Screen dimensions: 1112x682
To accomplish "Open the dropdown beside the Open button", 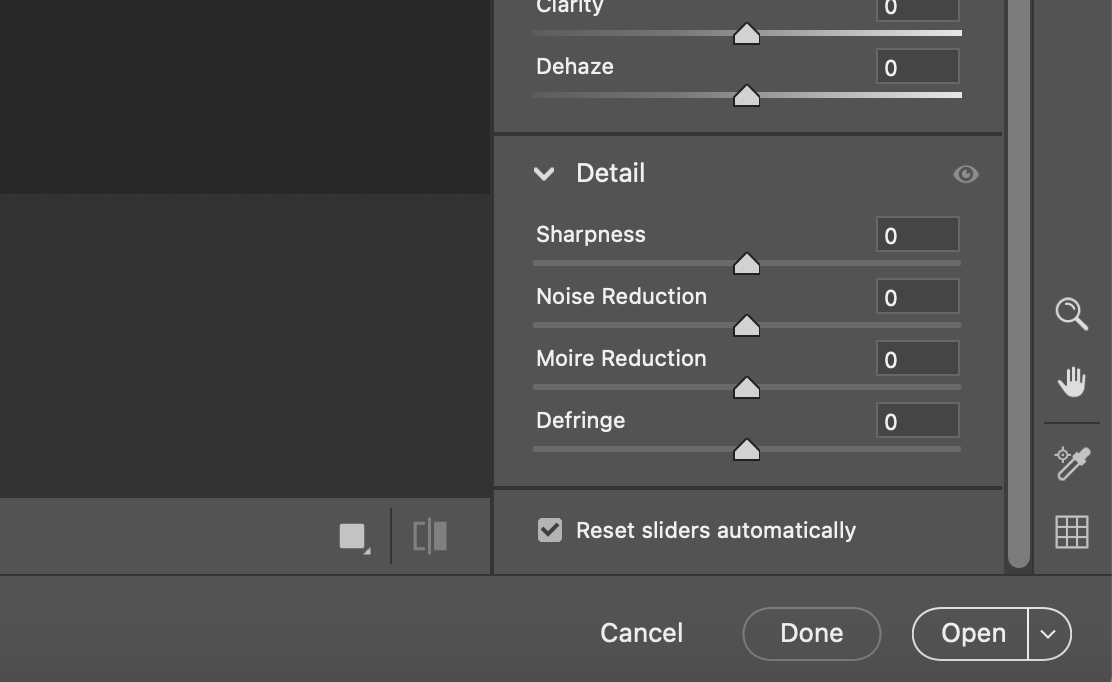I will 1047,633.
